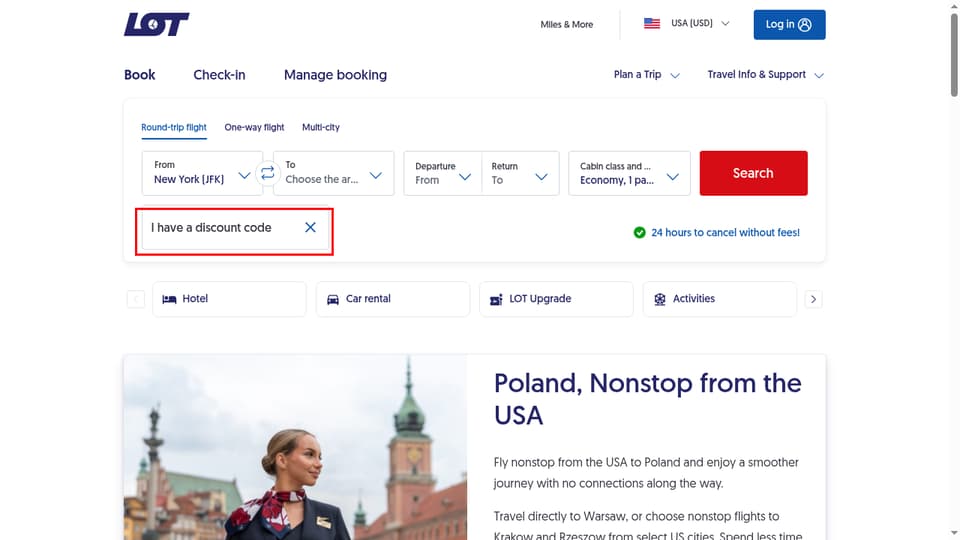Open the Activities option
This screenshot has width=960, height=540.
(x=720, y=299)
